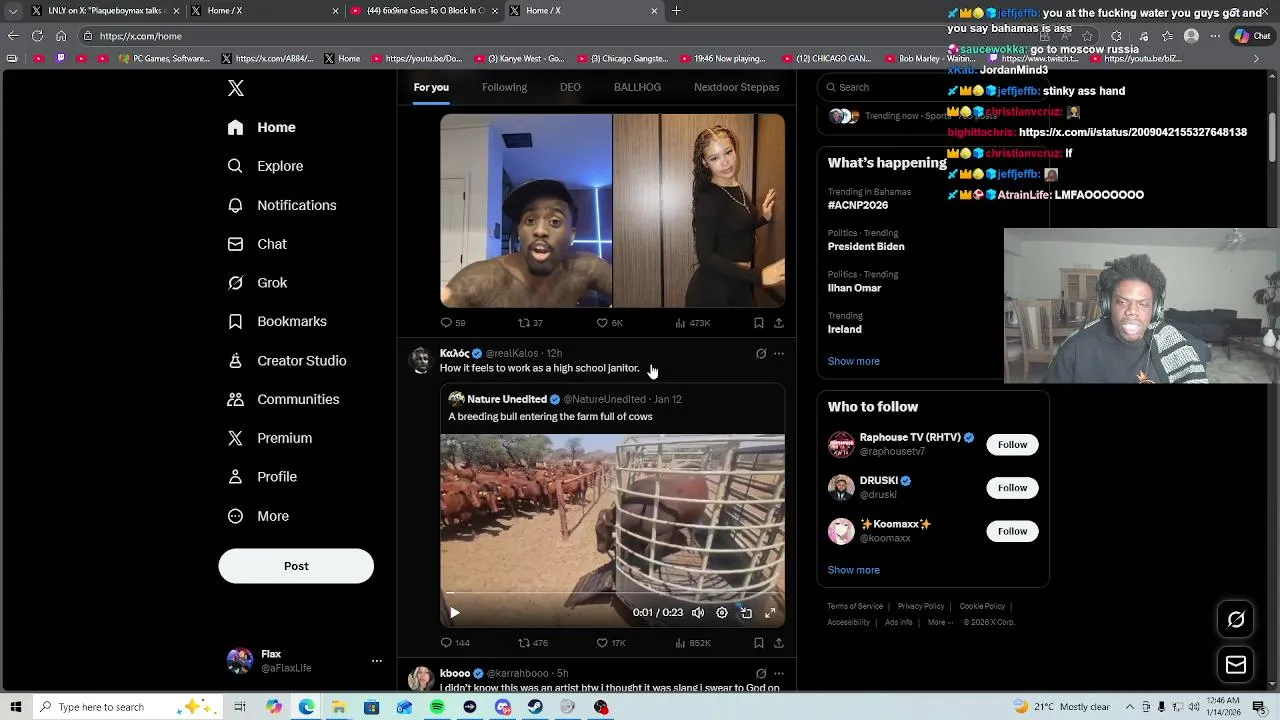This screenshot has width=1280, height=720.
Task: Show more trends under What's happening
Action: click(x=853, y=361)
